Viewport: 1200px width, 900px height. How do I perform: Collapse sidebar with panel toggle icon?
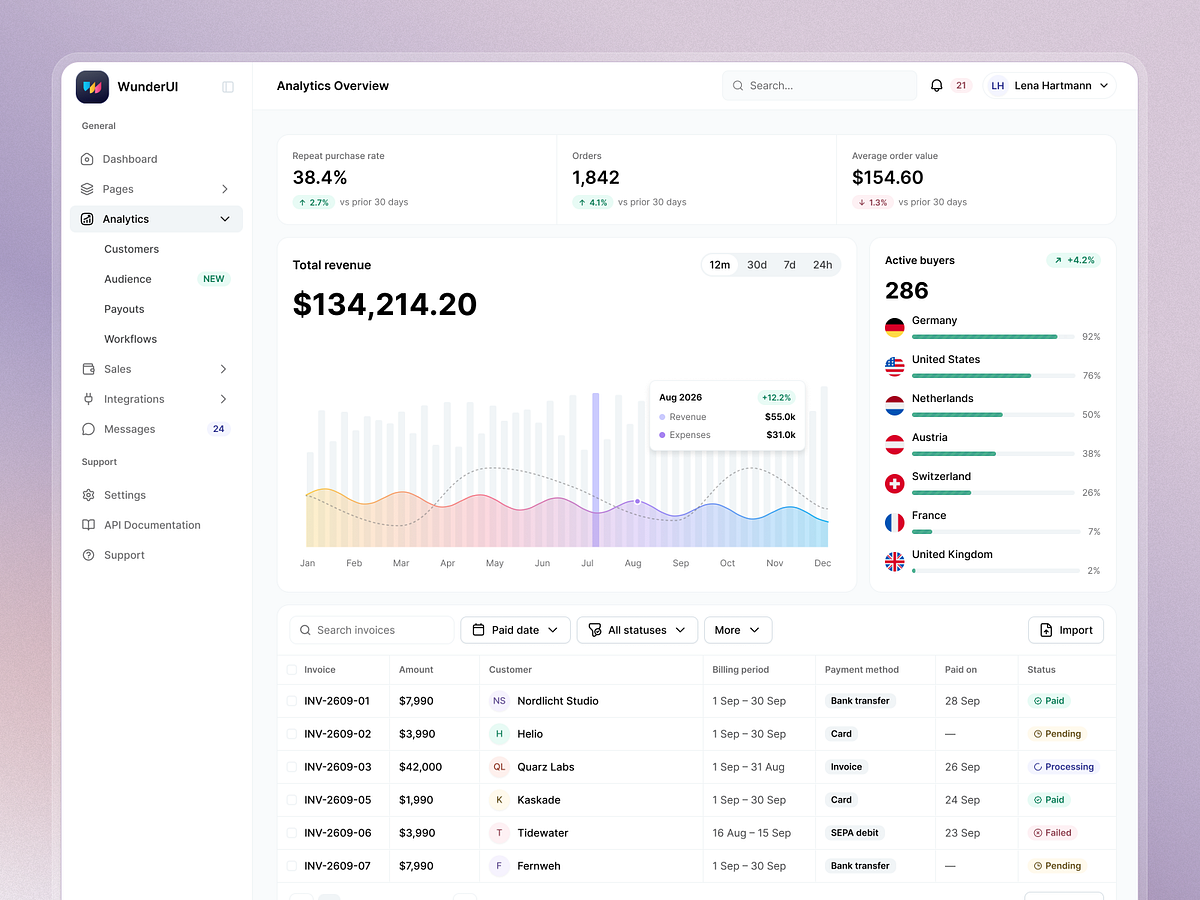pyautogui.click(x=228, y=87)
